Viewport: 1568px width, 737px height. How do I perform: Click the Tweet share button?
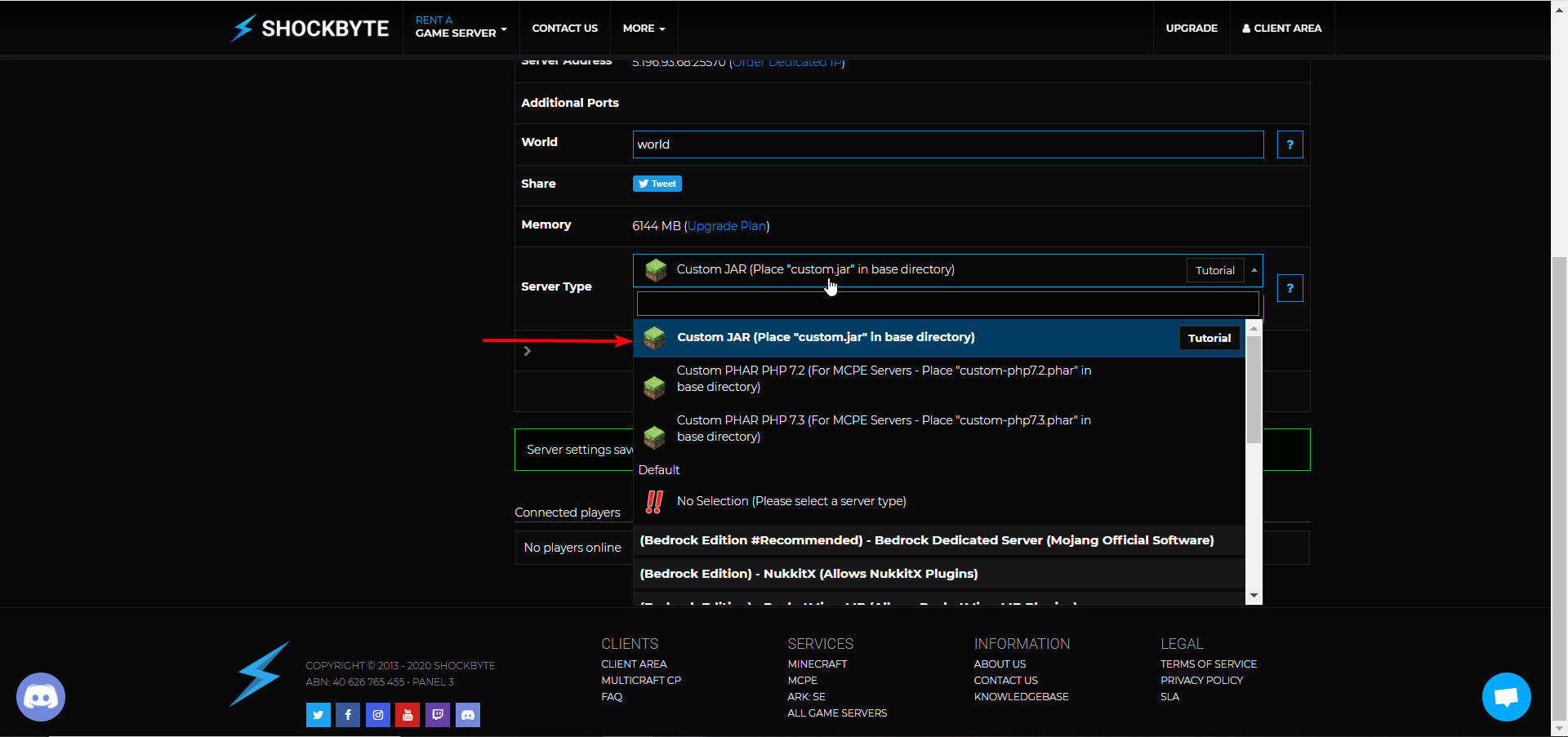(657, 184)
